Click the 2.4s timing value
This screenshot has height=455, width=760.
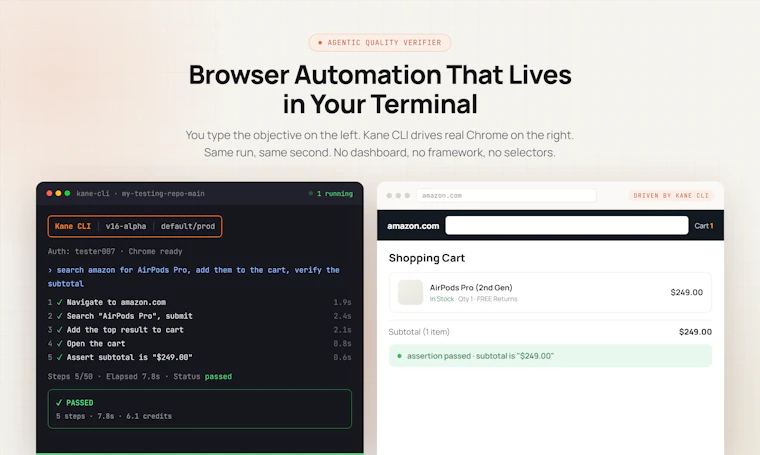[342, 316]
